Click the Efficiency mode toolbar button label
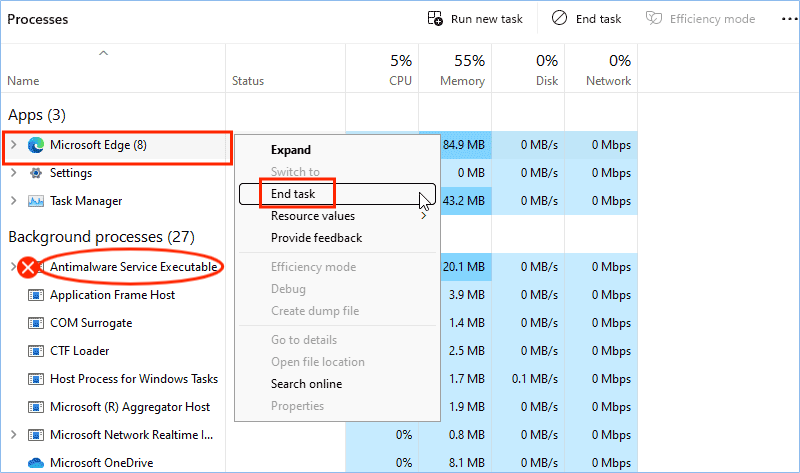This screenshot has width=800, height=473. 712,19
